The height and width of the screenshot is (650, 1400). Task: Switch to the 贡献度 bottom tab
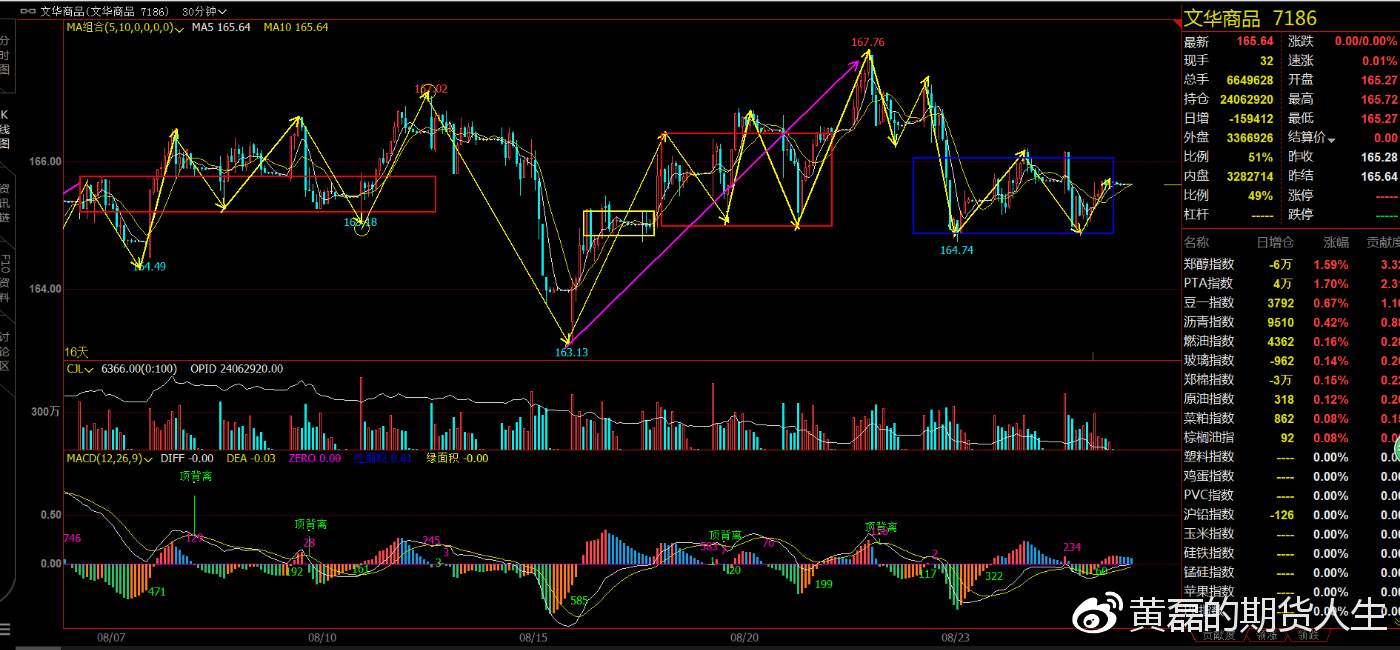tap(1218, 635)
